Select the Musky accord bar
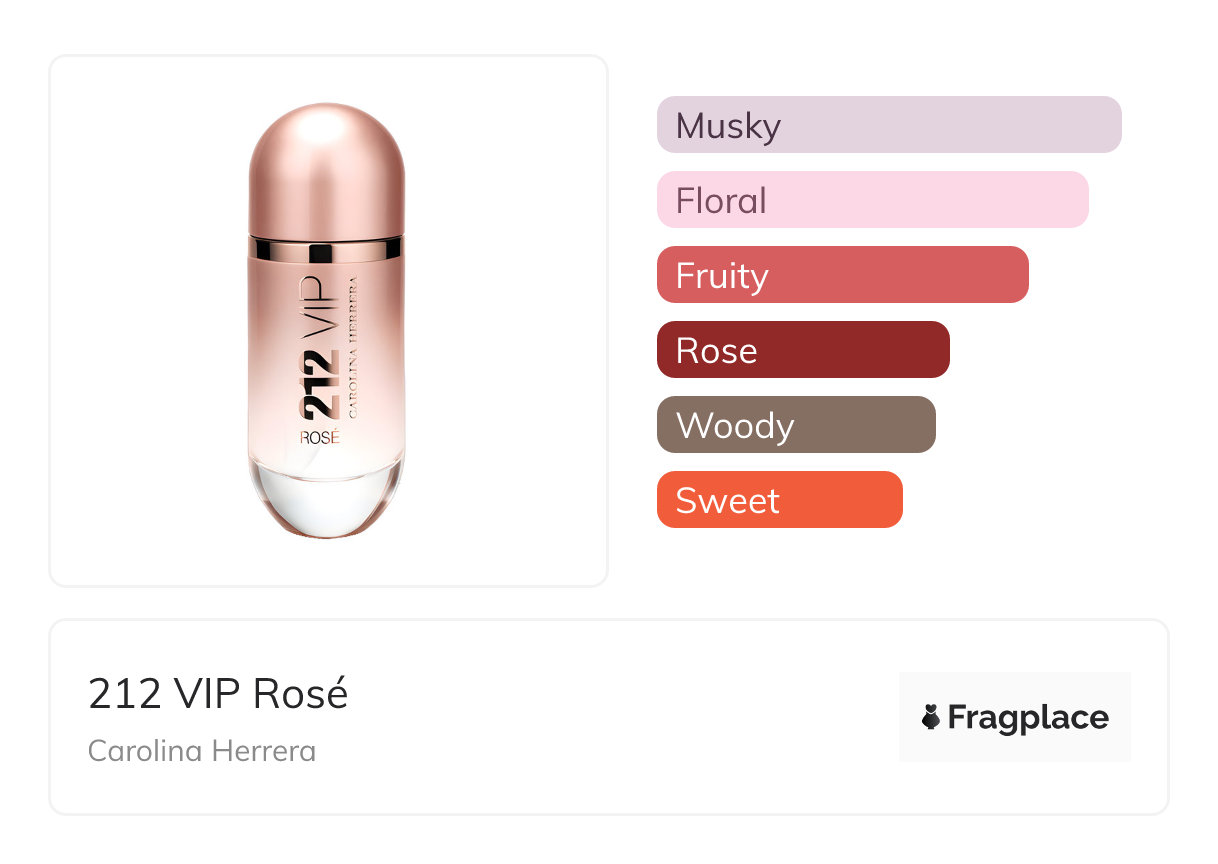 click(x=888, y=125)
